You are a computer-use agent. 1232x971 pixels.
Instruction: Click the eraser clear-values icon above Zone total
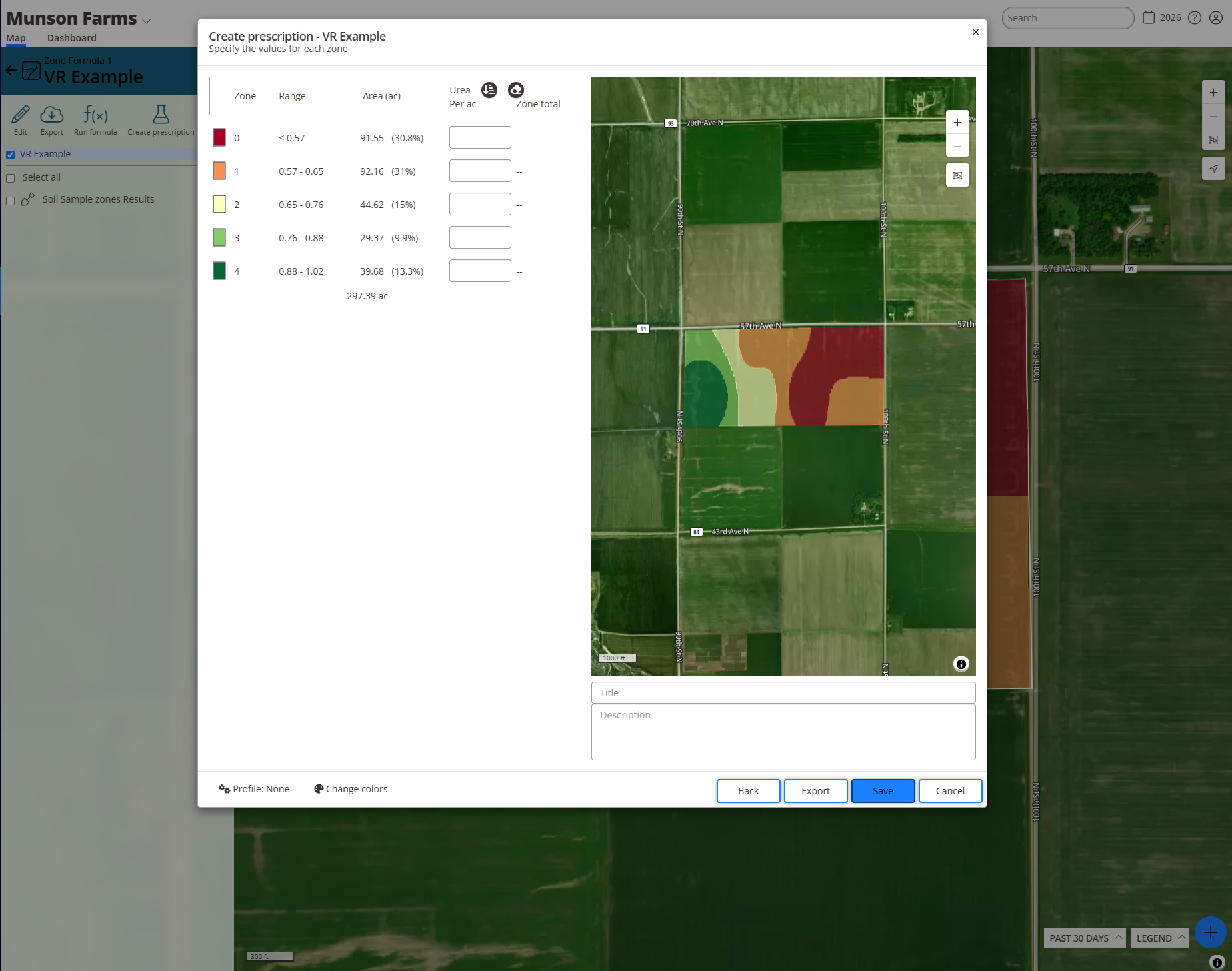(516, 90)
